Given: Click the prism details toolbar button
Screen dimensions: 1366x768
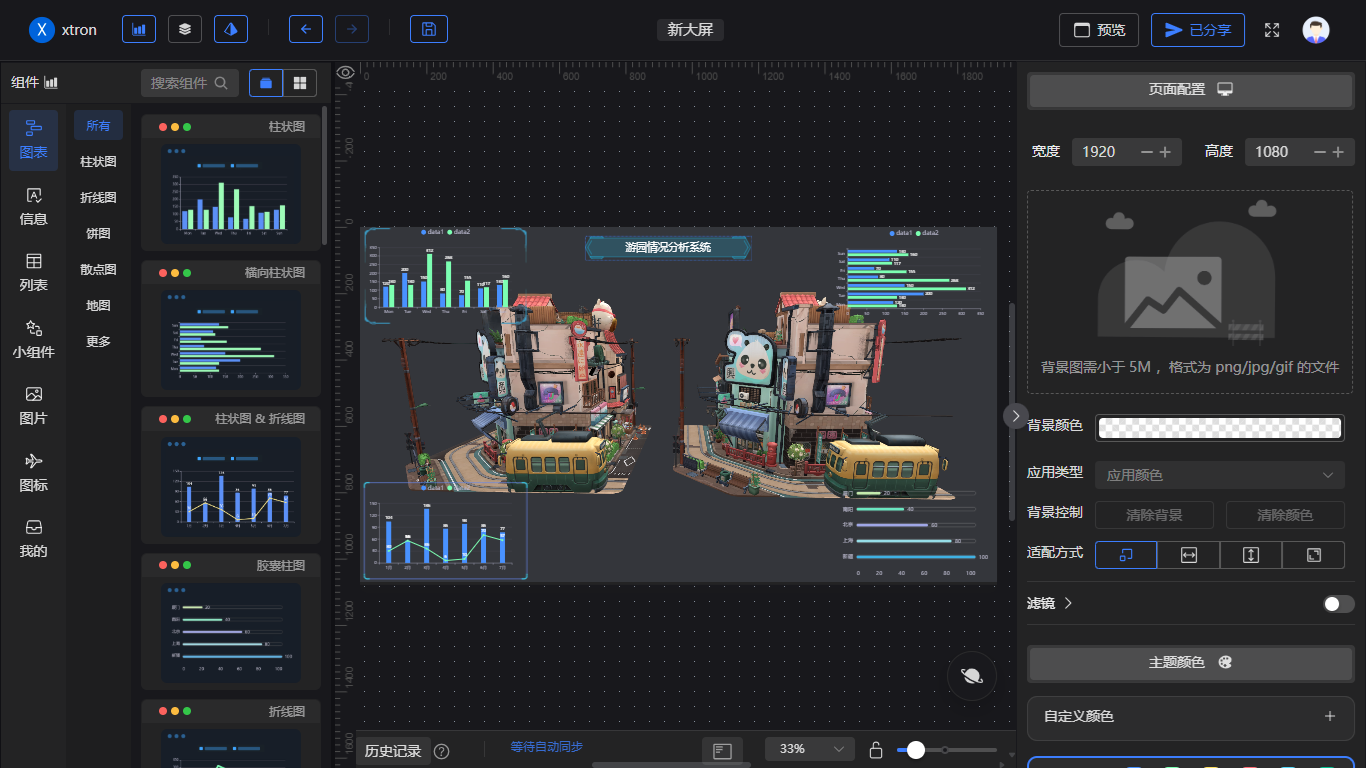Looking at the screenshot, I should 231,29.
